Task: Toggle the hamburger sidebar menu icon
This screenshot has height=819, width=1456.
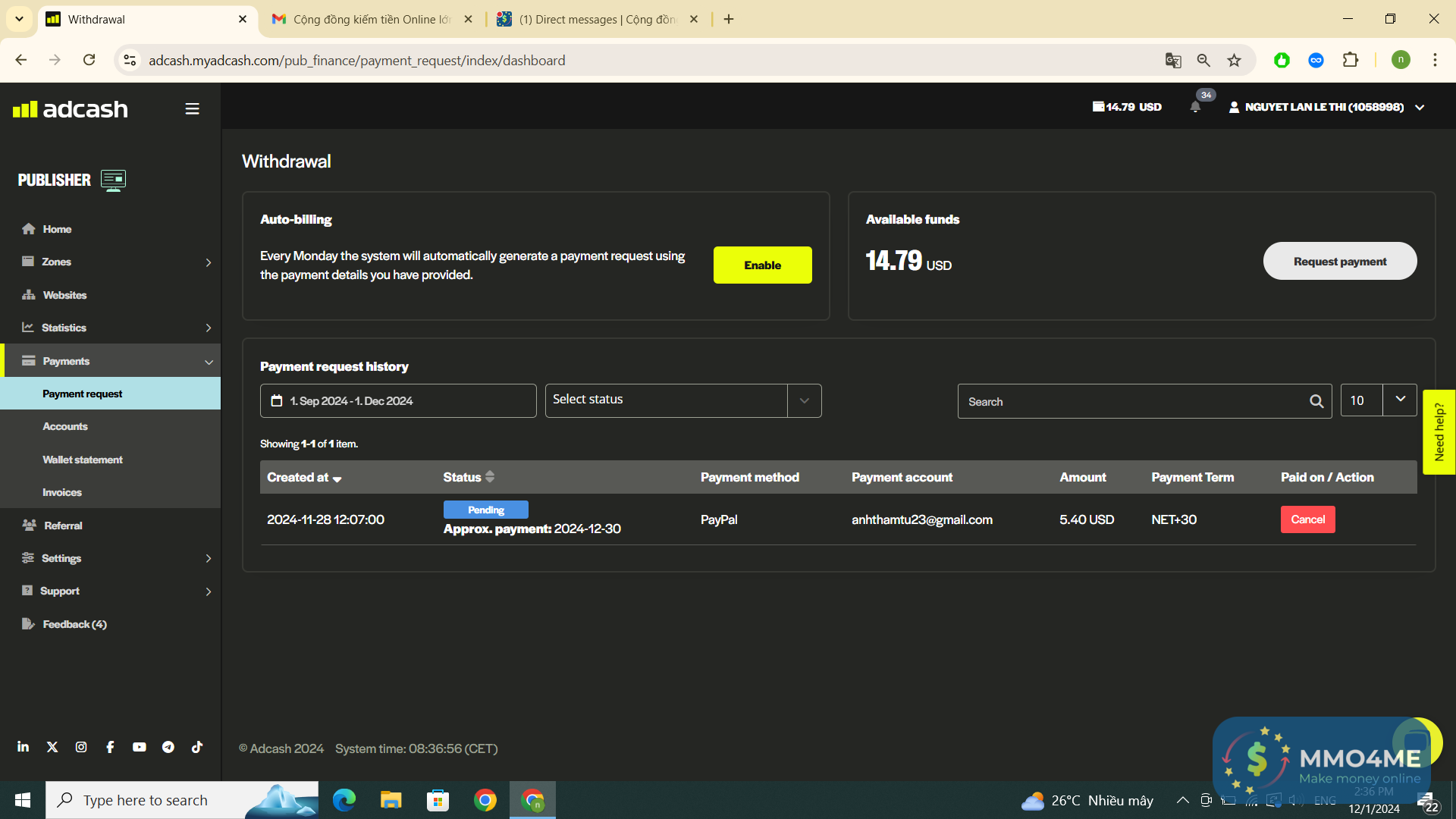Action: point(192,109)
